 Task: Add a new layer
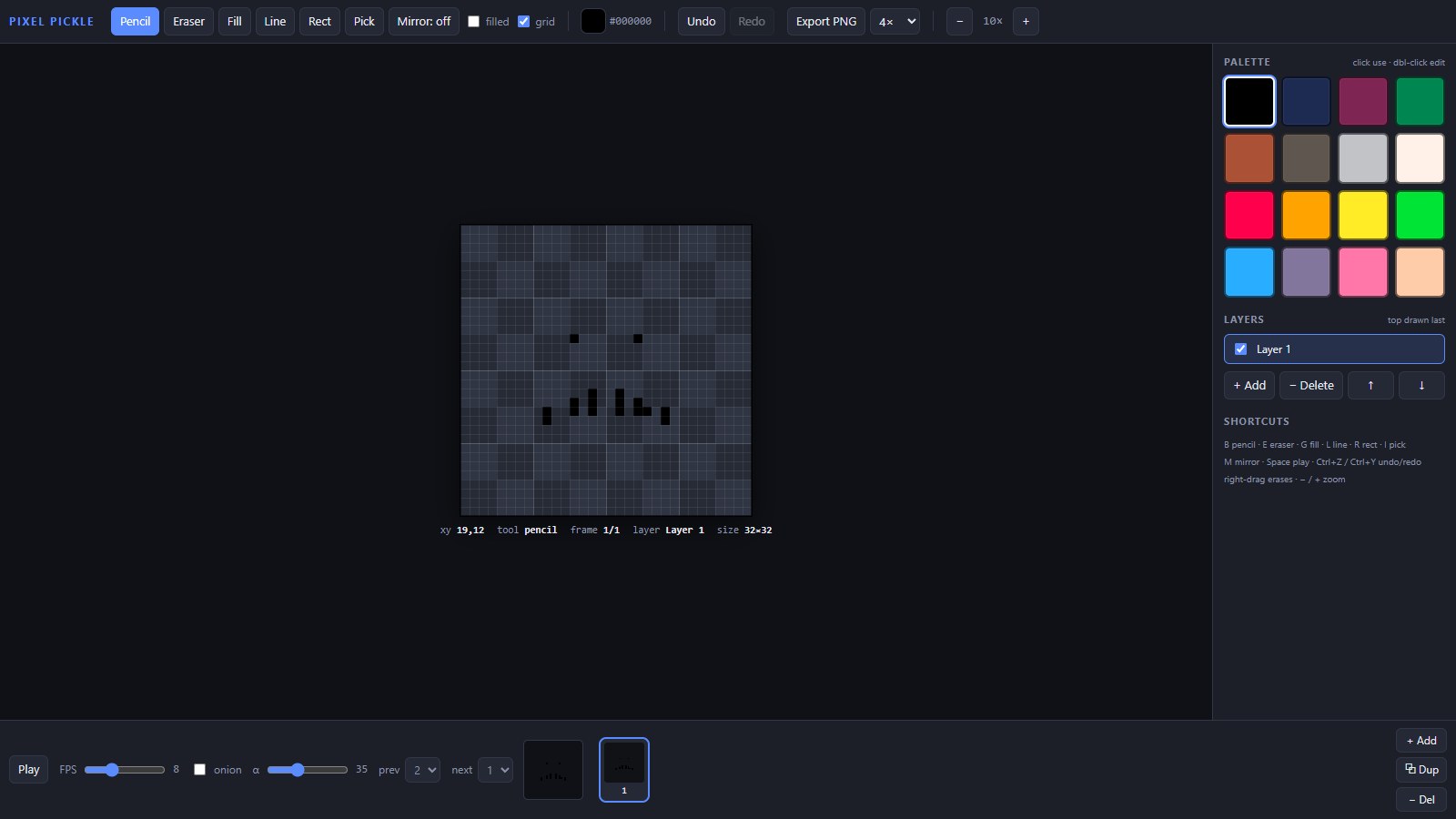tap(1249, 385)
